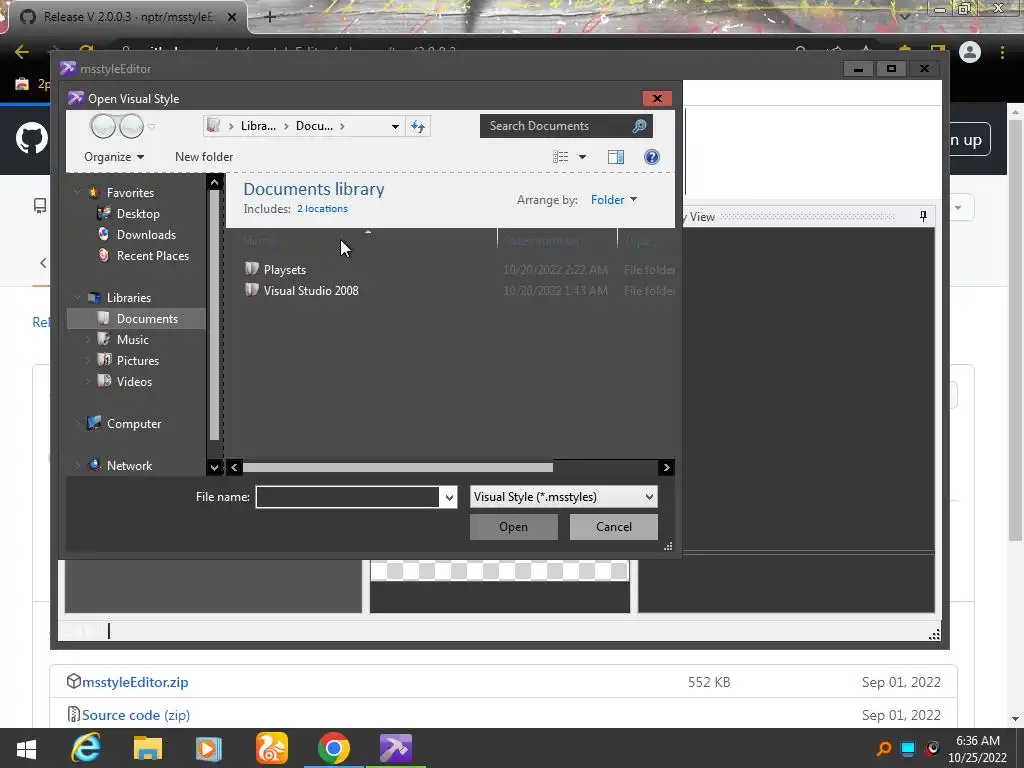Switch to Chrome in the taskbar
Screen dimensions: 1024x768
point(333,748)
